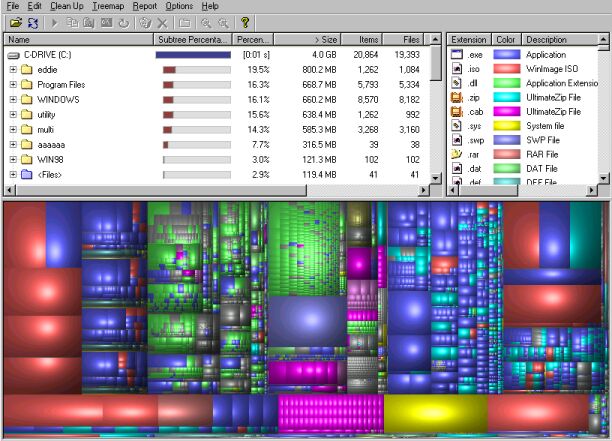612x441 pixels.
Task: Click the magenta .cab color swatch
Action: point(507,112)
